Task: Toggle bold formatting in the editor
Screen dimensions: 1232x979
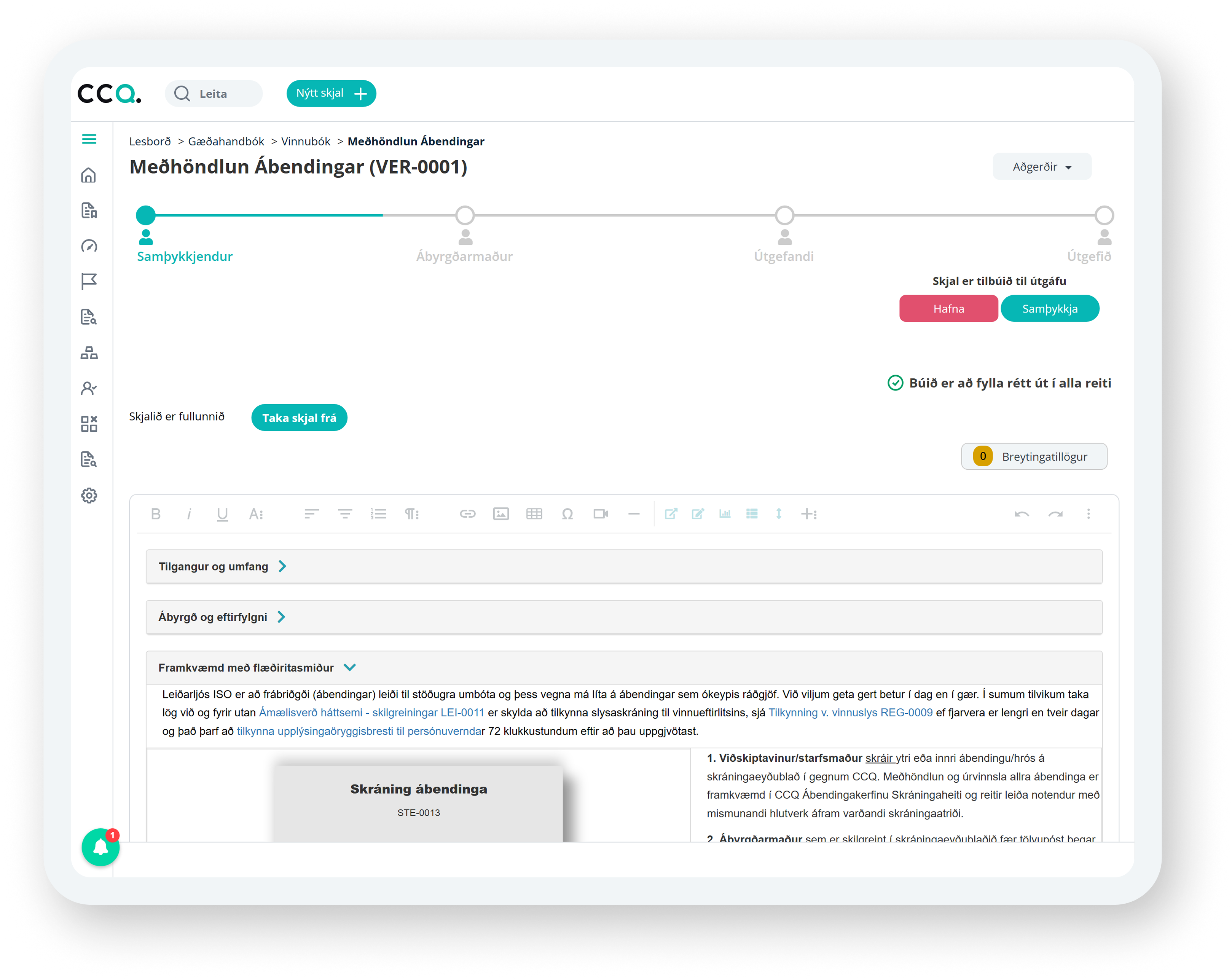Action: pos(155,514)
